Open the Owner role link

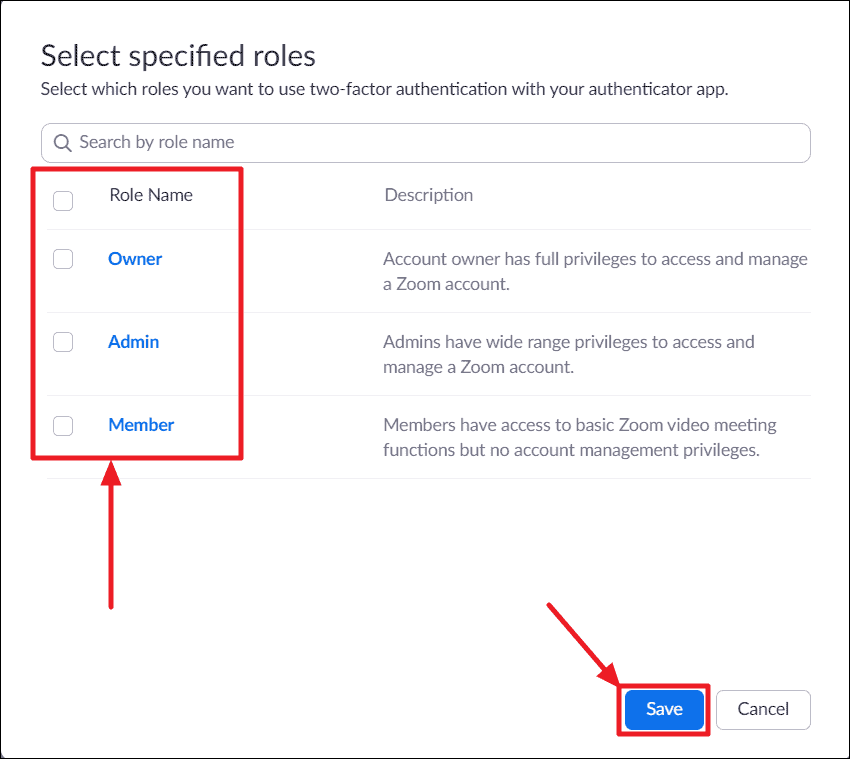coord(135,259)
